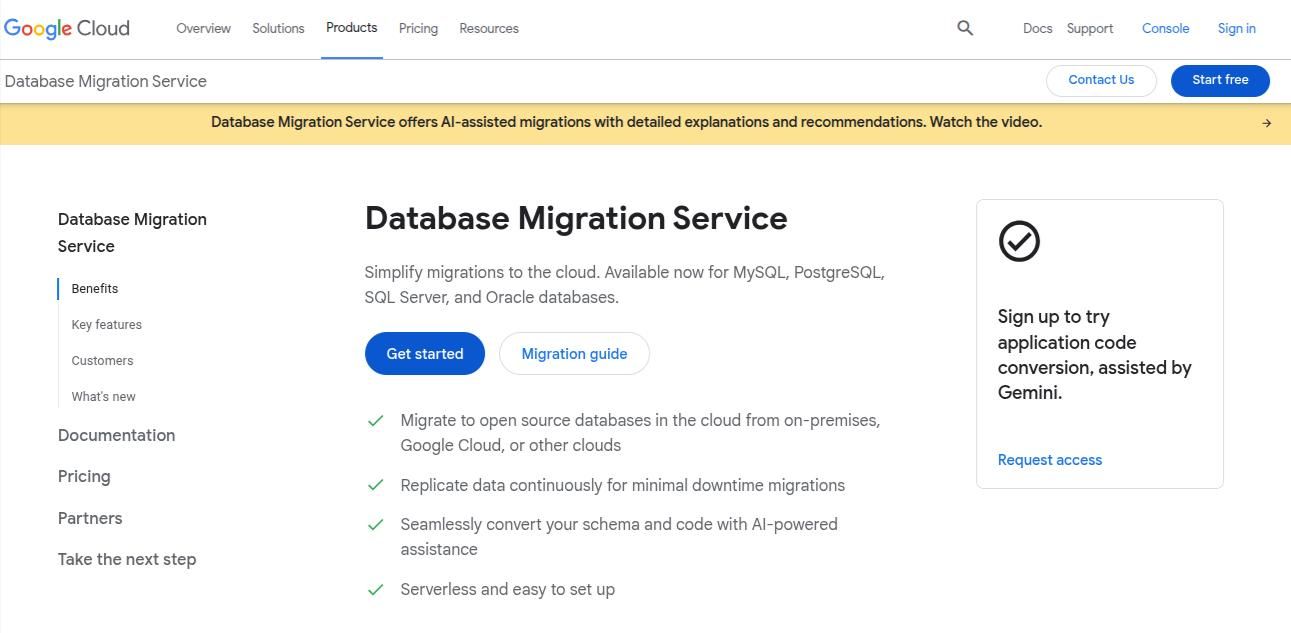Click 'Seamlessly convert your schema and code' text
Screen dimensions: 1291x633
click(x=619, y=537)
